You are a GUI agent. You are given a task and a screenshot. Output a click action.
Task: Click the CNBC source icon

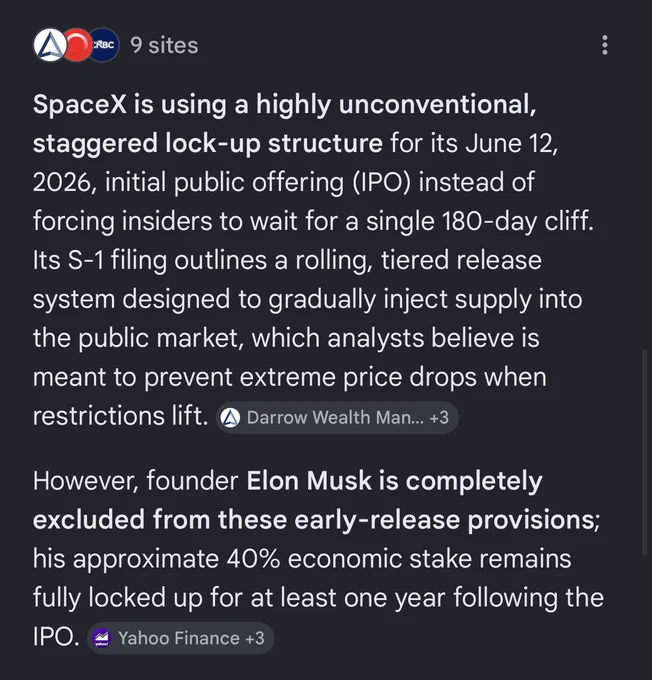pos(103,45)
